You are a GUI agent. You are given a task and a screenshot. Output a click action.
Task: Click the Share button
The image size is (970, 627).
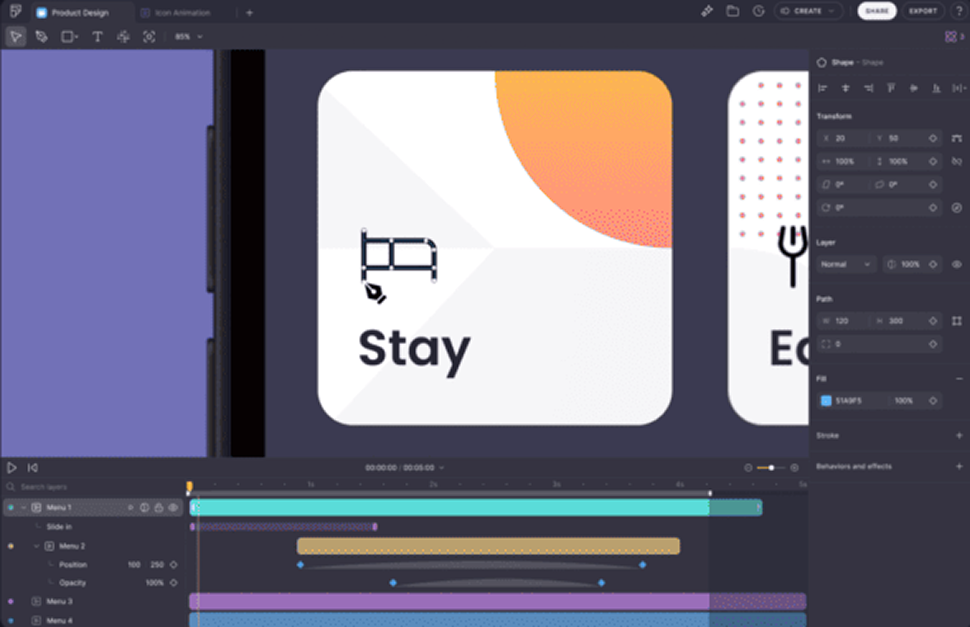click(876, 11)
